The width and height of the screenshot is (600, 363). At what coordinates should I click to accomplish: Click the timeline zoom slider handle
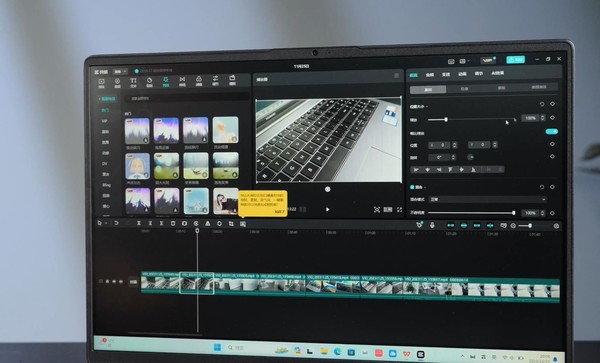point(530,226)
